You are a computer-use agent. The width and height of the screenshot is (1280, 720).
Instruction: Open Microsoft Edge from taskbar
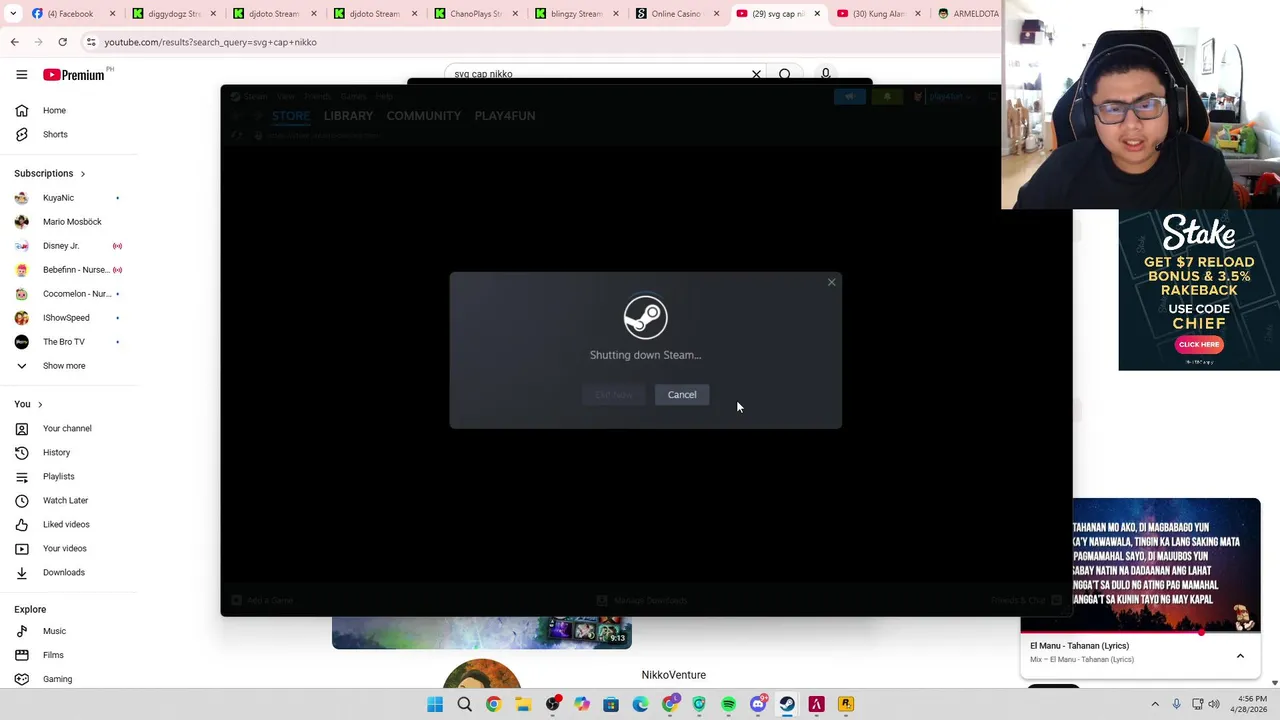[x=640, y=704]
